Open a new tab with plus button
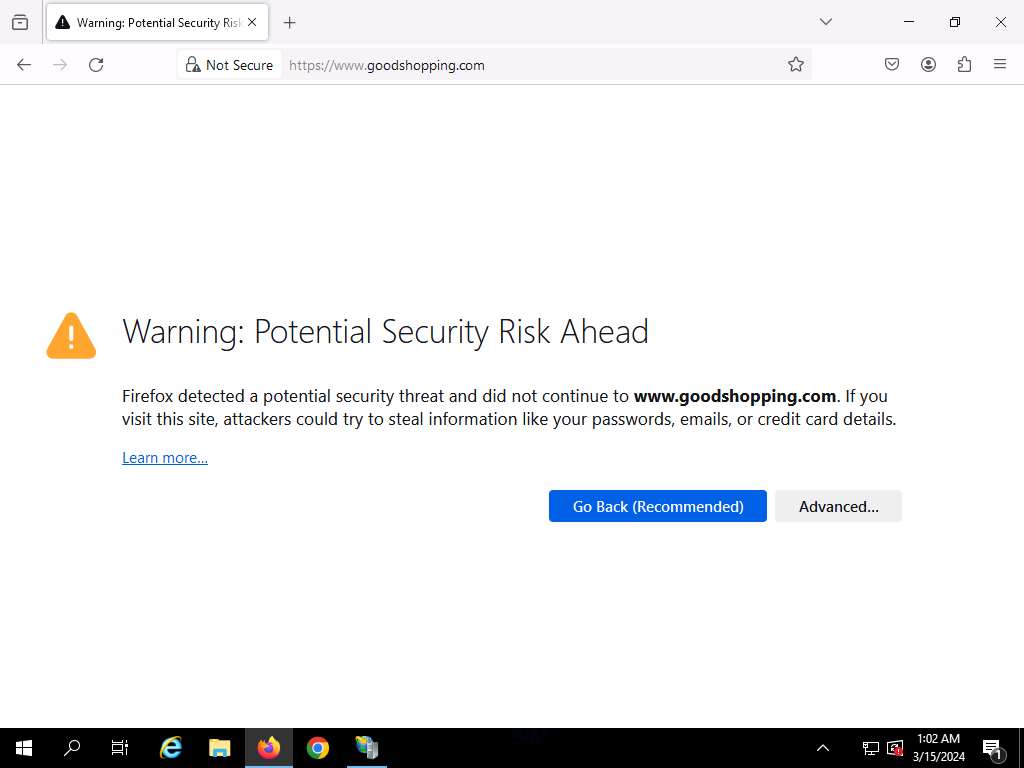 290,22
